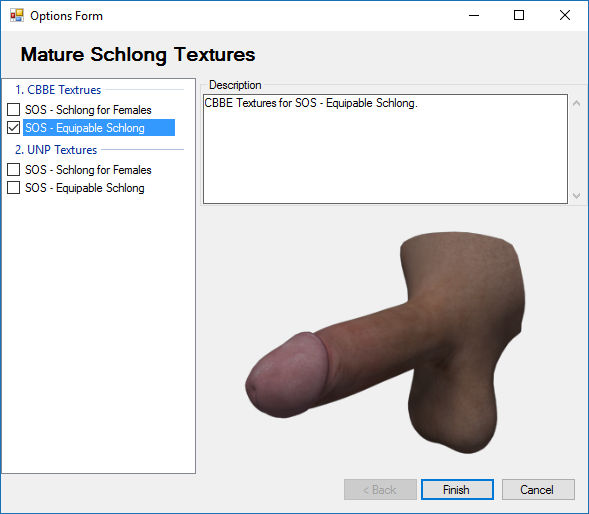Select UNP SOS - Equipable Schlong label
Image resolution: width=589 pixels, height=514 pixels.
click(x=85, y=187)
